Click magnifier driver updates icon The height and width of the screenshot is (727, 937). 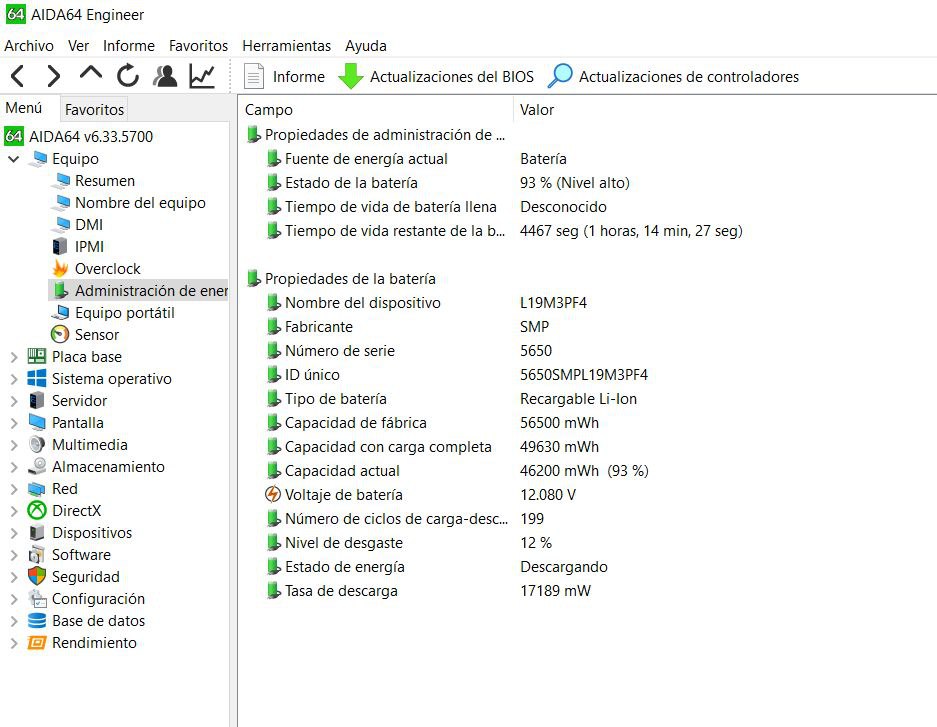(x=560, y=76)
